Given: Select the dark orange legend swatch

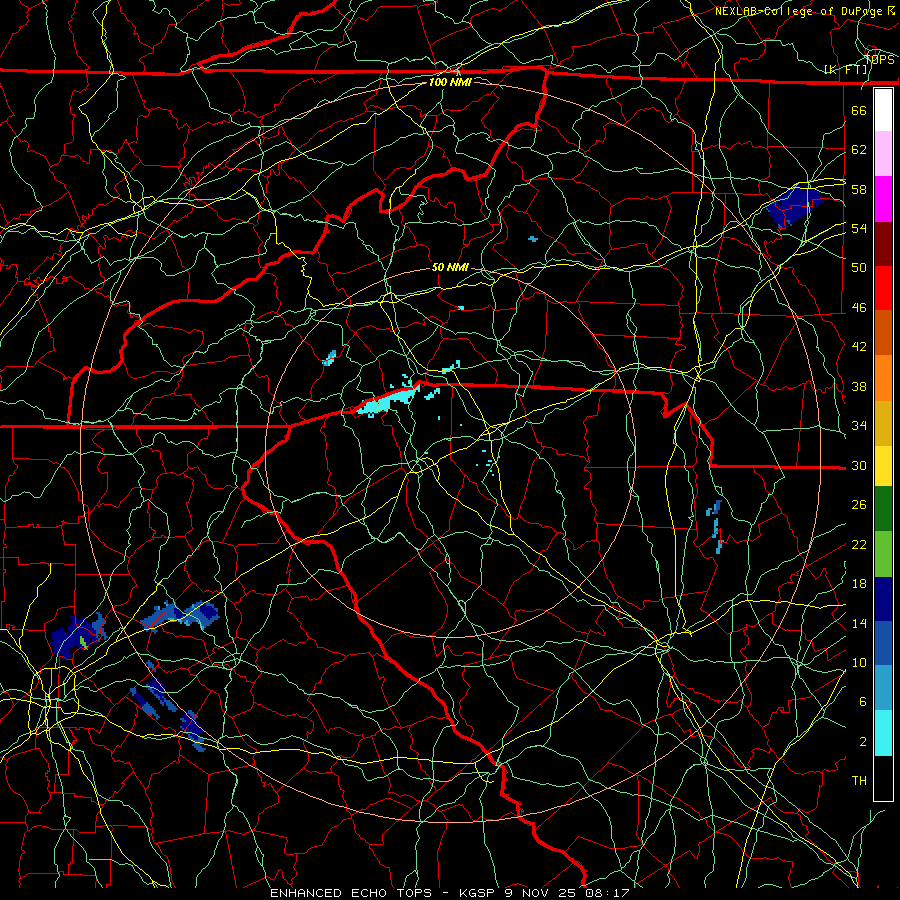Looking at the screenshot, I should click(x=883, y=333).
